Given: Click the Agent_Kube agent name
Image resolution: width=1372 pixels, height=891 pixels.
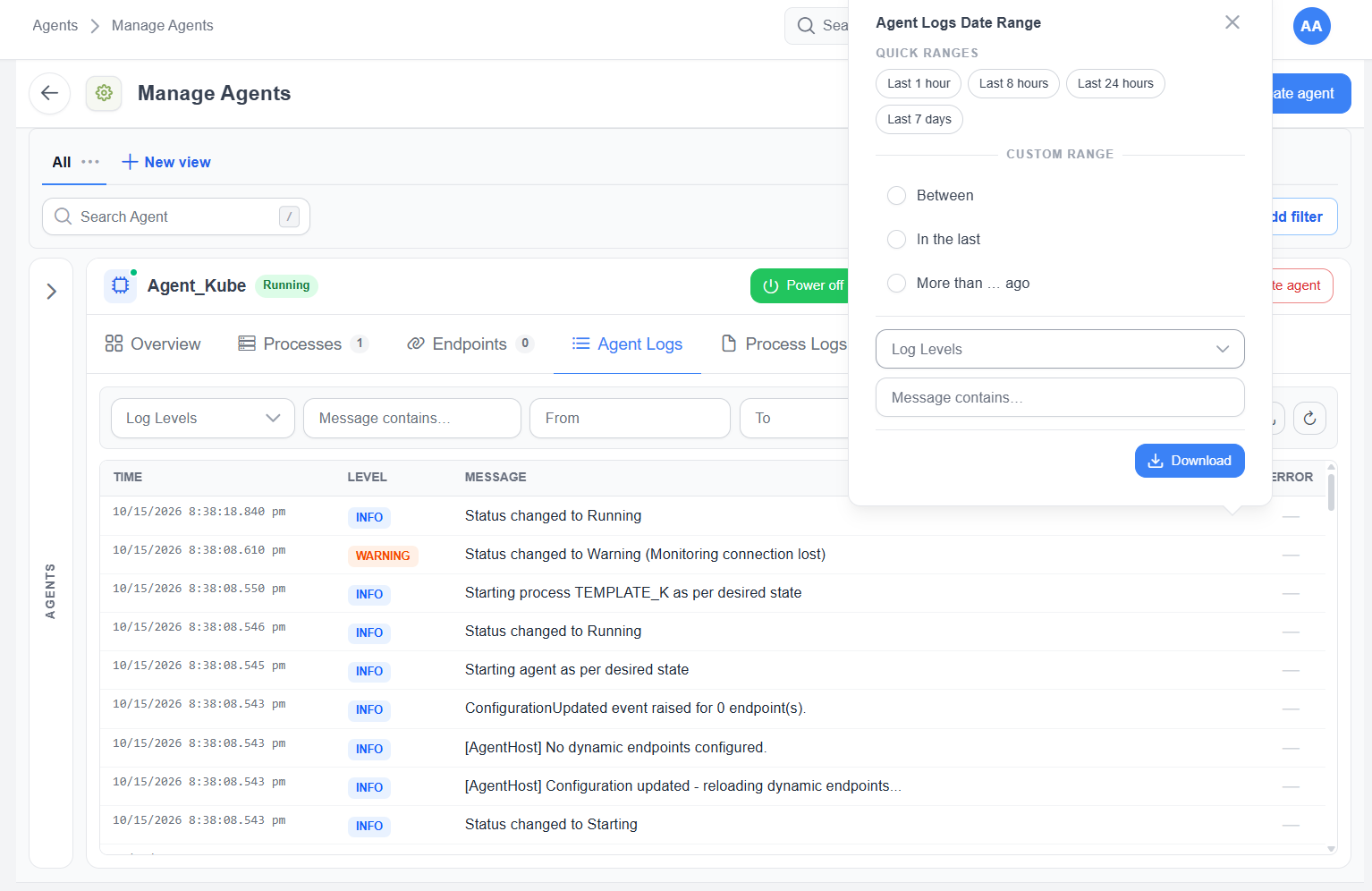Looking at the screenshot, I should point(197,285).
